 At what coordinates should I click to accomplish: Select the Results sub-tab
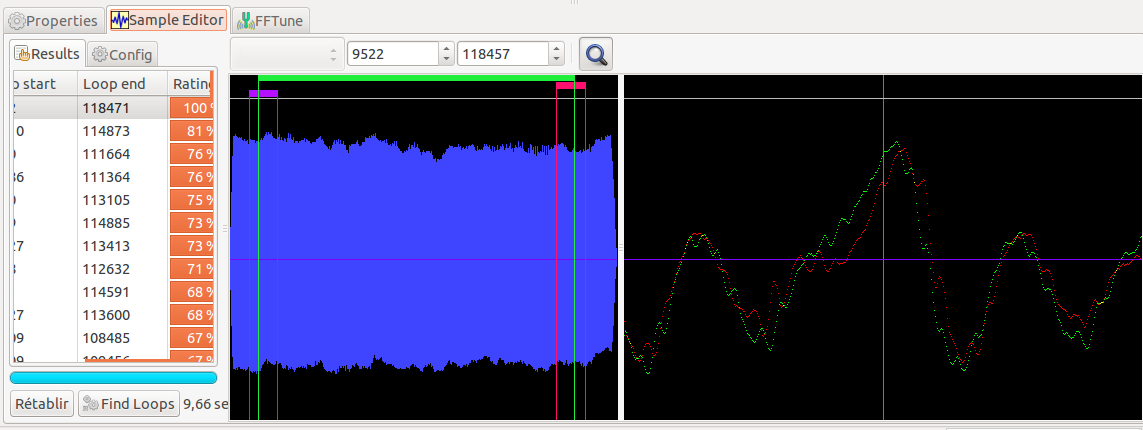[48, 53]
